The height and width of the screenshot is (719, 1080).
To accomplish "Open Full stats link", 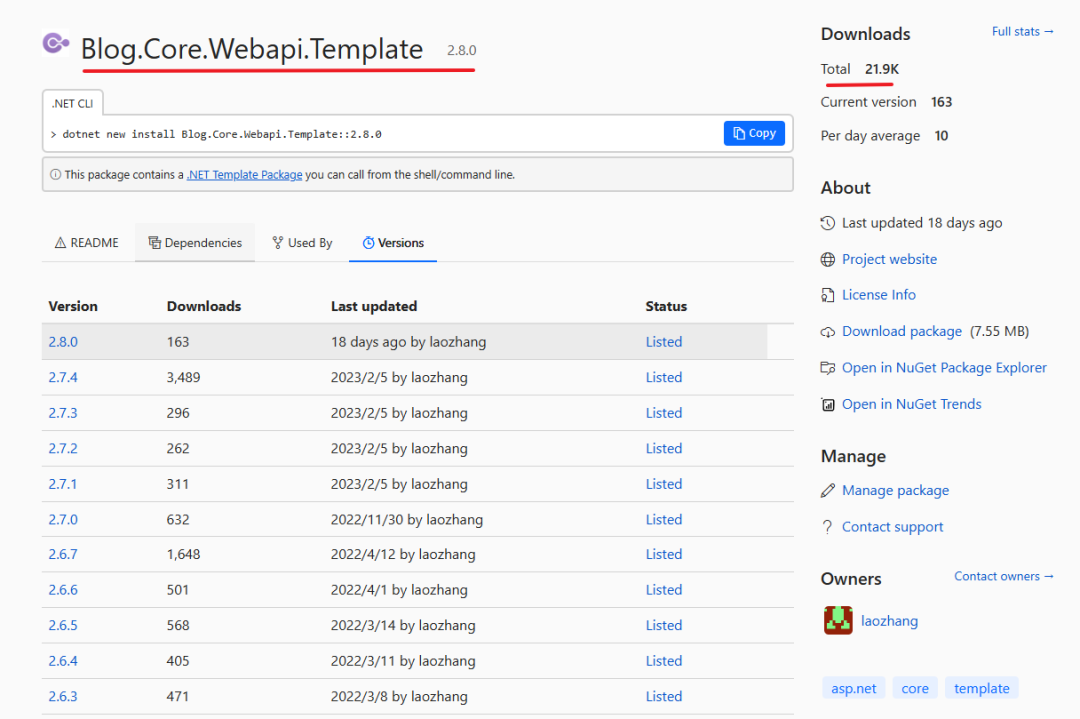I will (x=1022, y=32).
